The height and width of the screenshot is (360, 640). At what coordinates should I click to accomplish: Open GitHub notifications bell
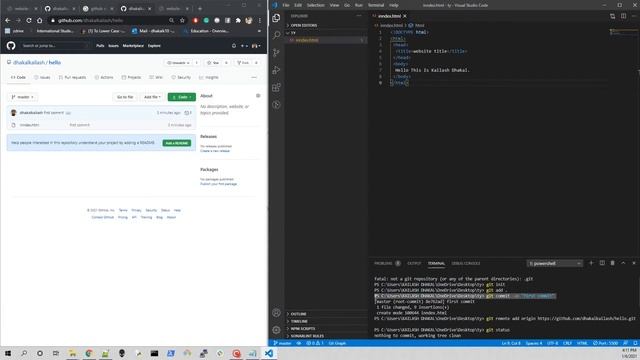point(234,46)
